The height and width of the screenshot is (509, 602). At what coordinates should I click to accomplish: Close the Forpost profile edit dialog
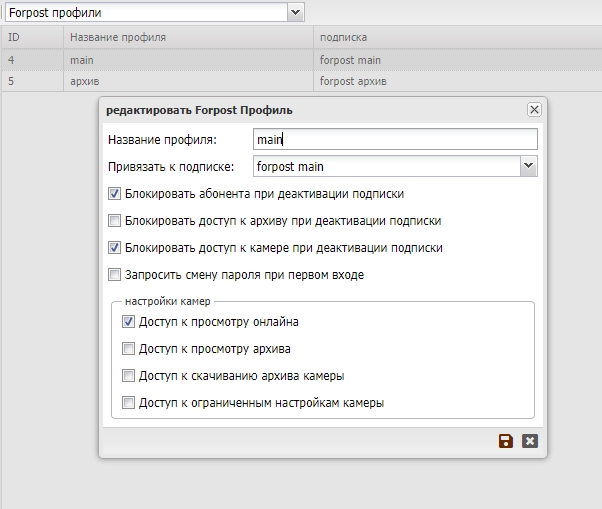[534, 109]
